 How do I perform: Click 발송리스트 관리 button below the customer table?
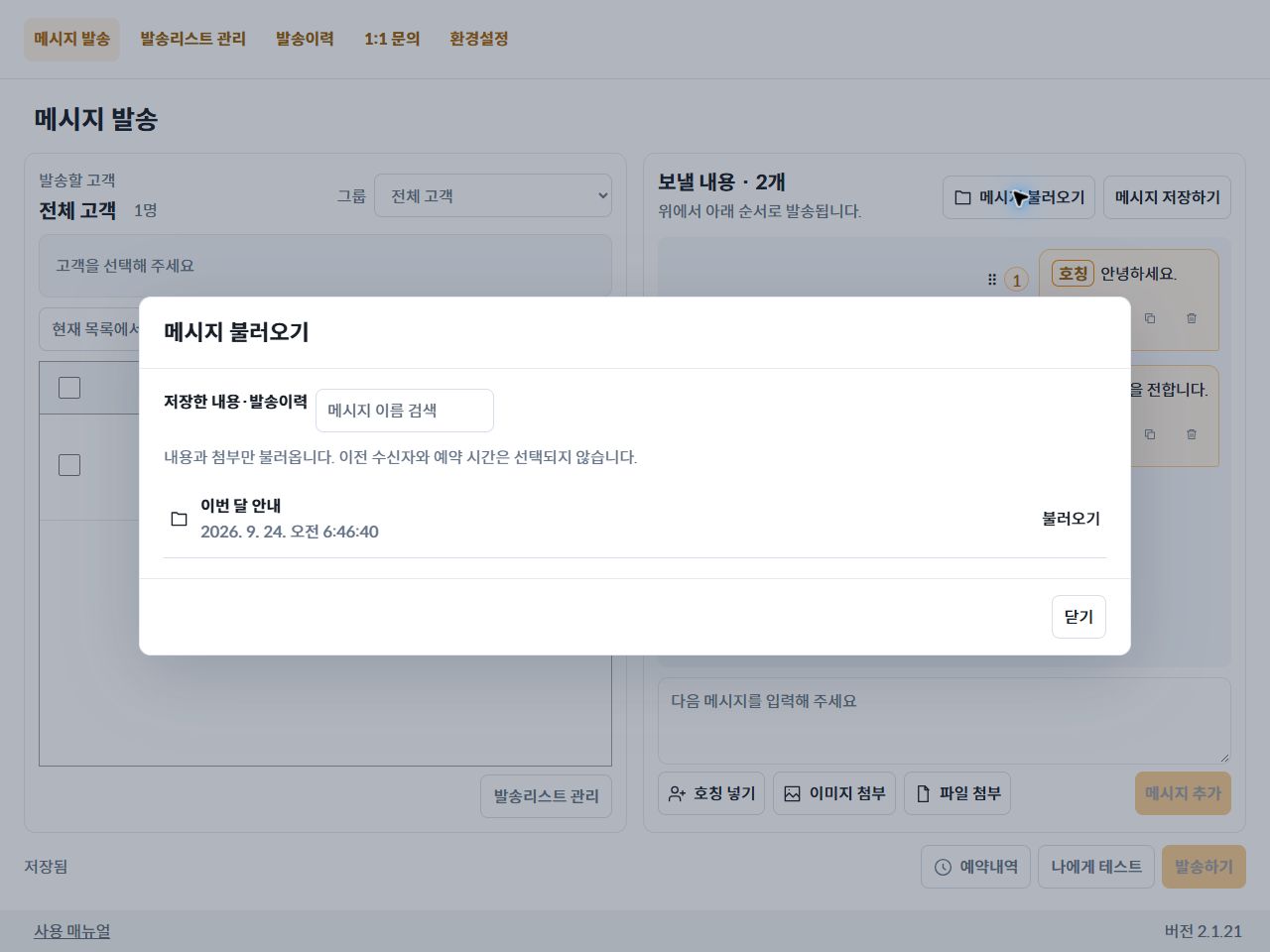pos(546,796)
